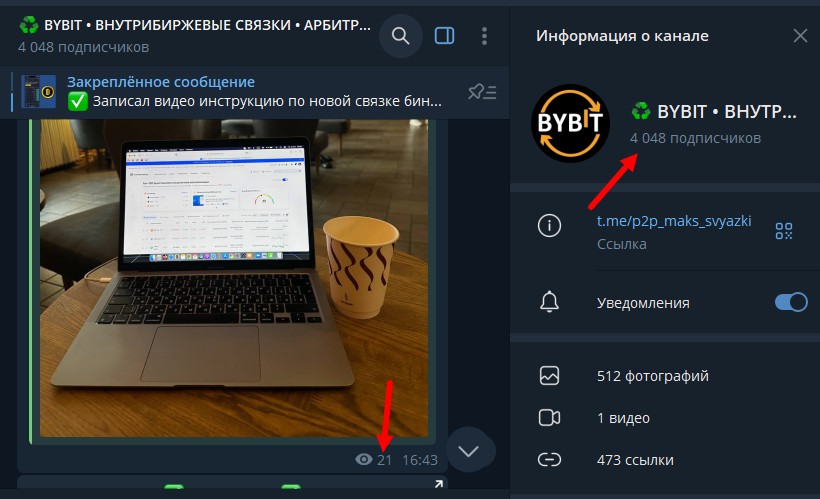820x499 pixels.
Task: Click the pinned messages list icon
Action: click(x=482, y=92)
